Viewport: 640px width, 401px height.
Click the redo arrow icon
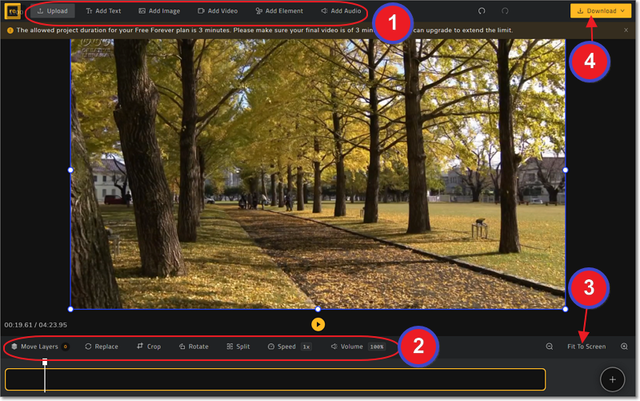(x=505, y=11)
